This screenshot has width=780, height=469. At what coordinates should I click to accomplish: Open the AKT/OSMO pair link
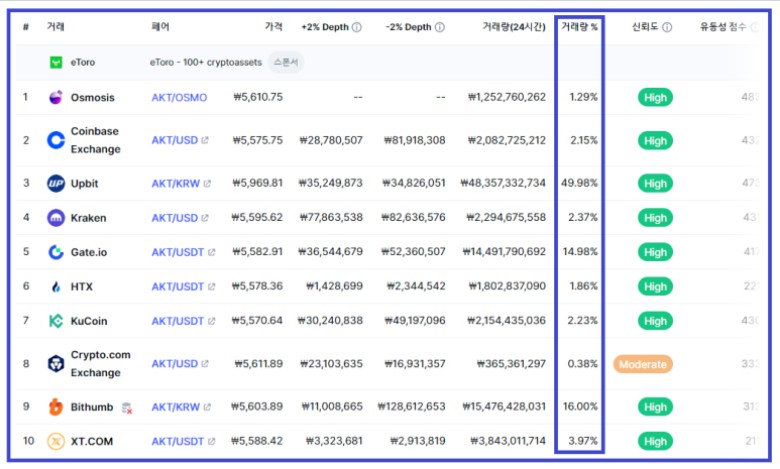[x=179, y=97]
